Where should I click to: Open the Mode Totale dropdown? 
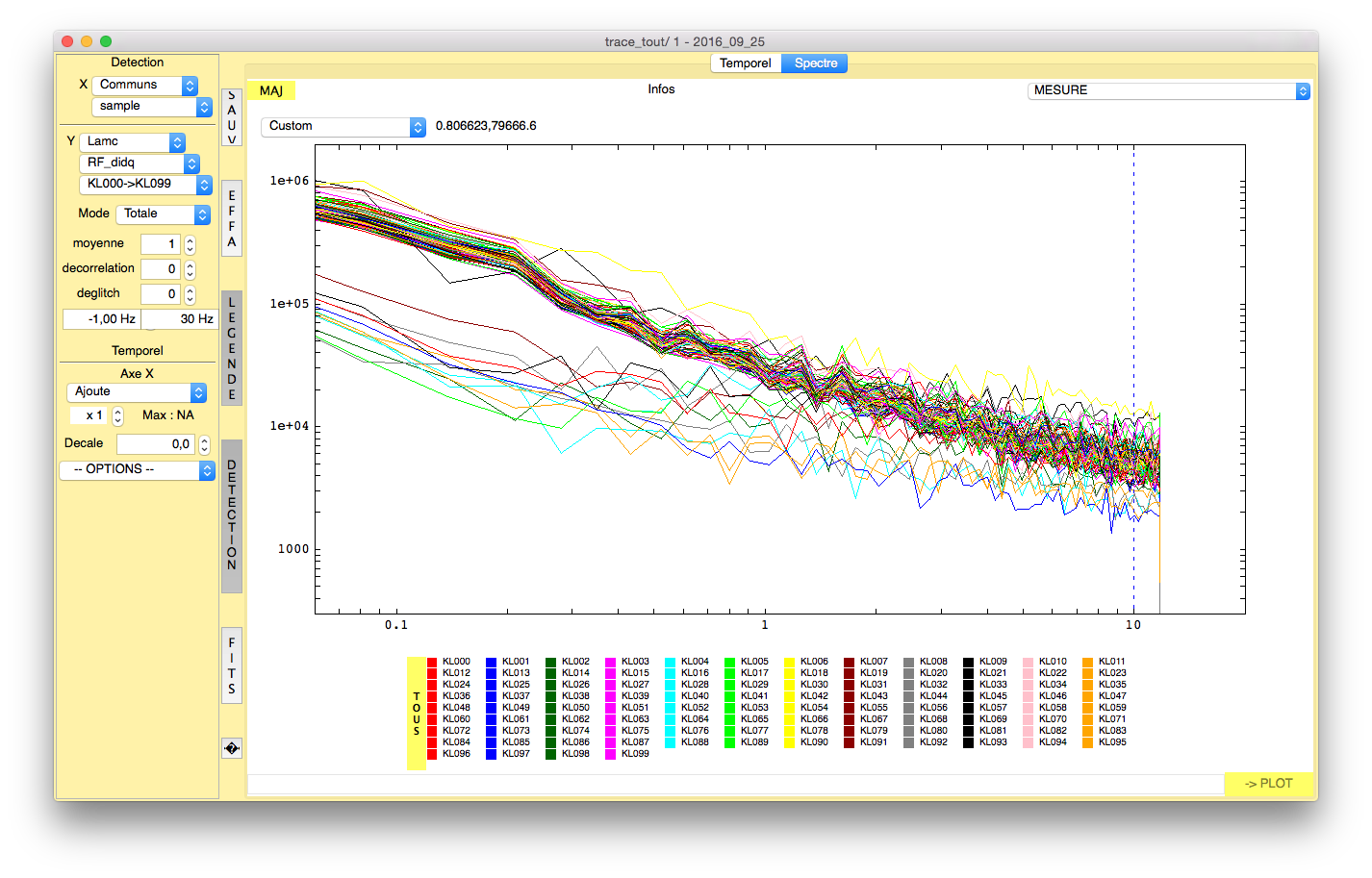(164, 214)
